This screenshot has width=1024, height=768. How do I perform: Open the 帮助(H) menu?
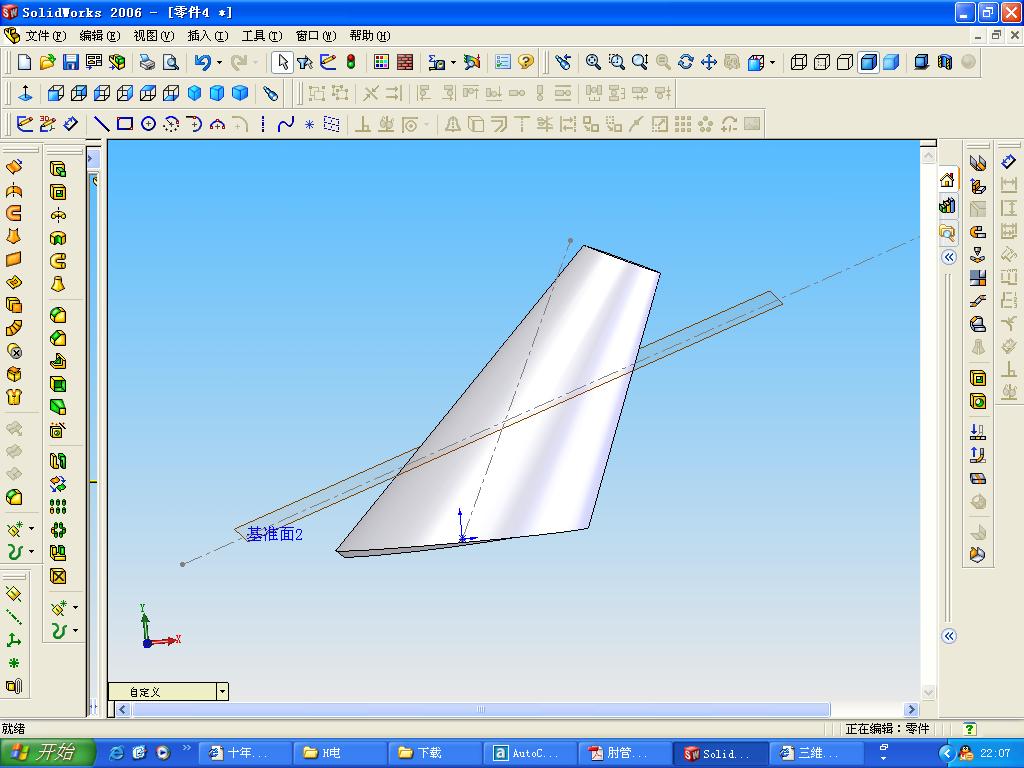pos(370,36)
